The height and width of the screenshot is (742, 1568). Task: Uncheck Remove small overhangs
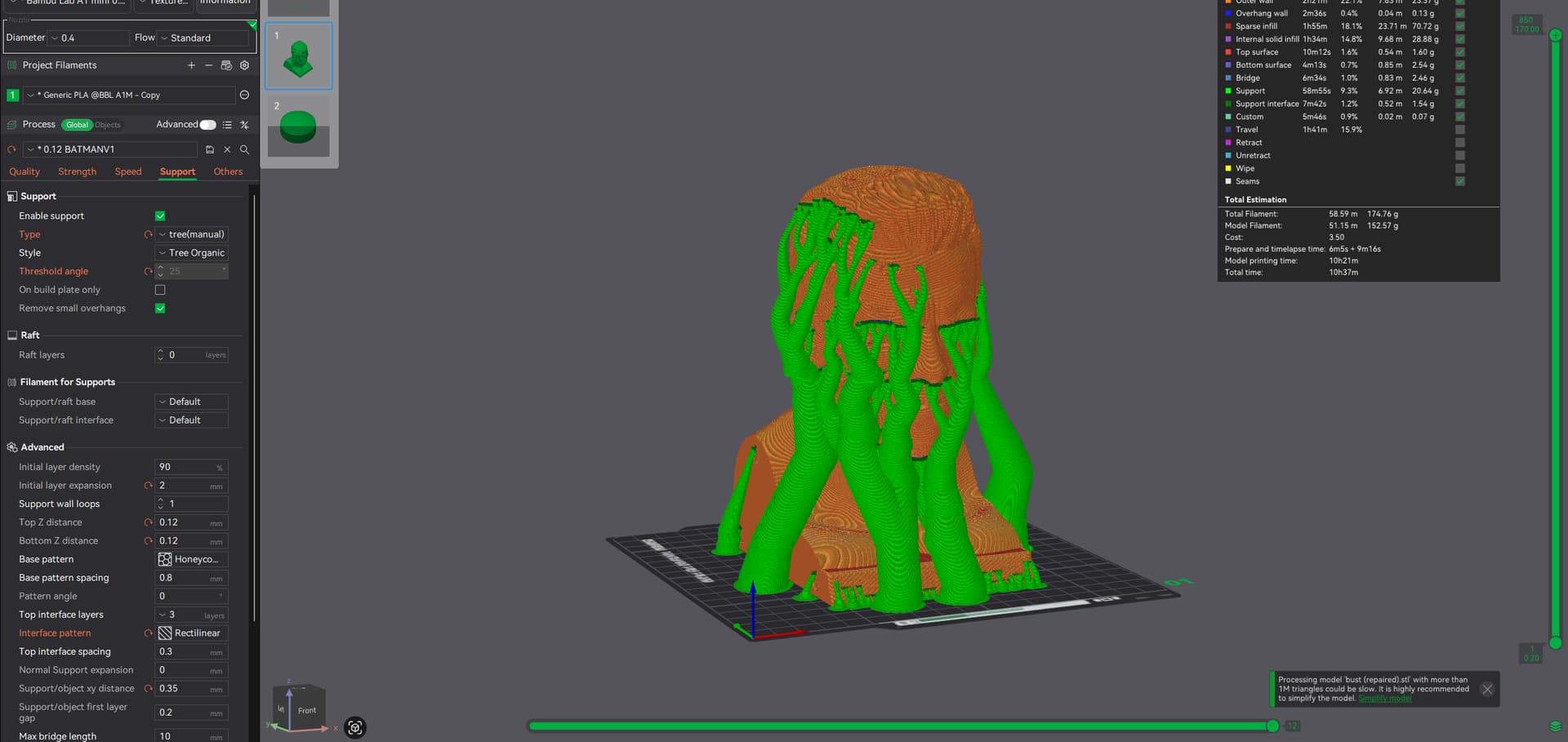(x=160, y=309)
